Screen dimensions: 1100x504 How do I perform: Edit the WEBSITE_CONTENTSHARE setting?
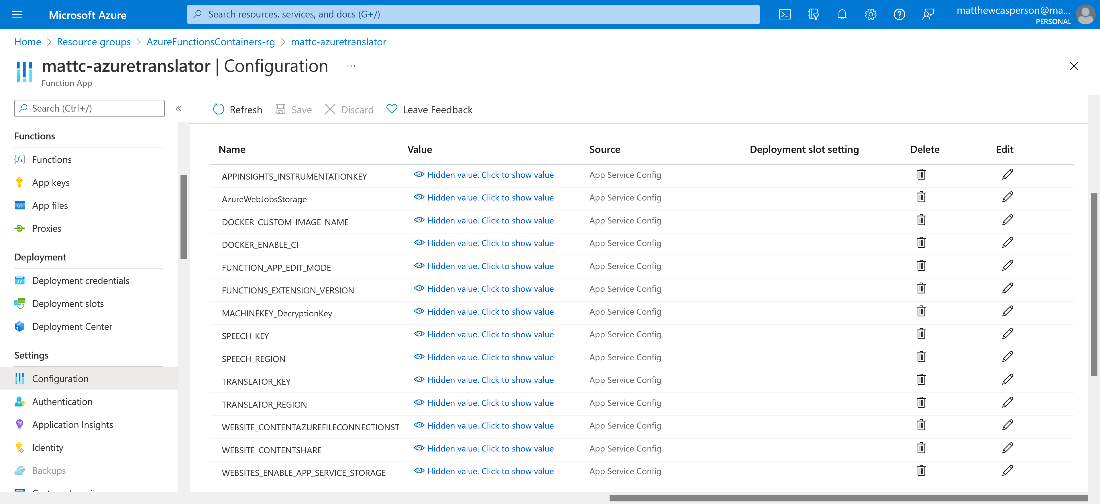1007,448
